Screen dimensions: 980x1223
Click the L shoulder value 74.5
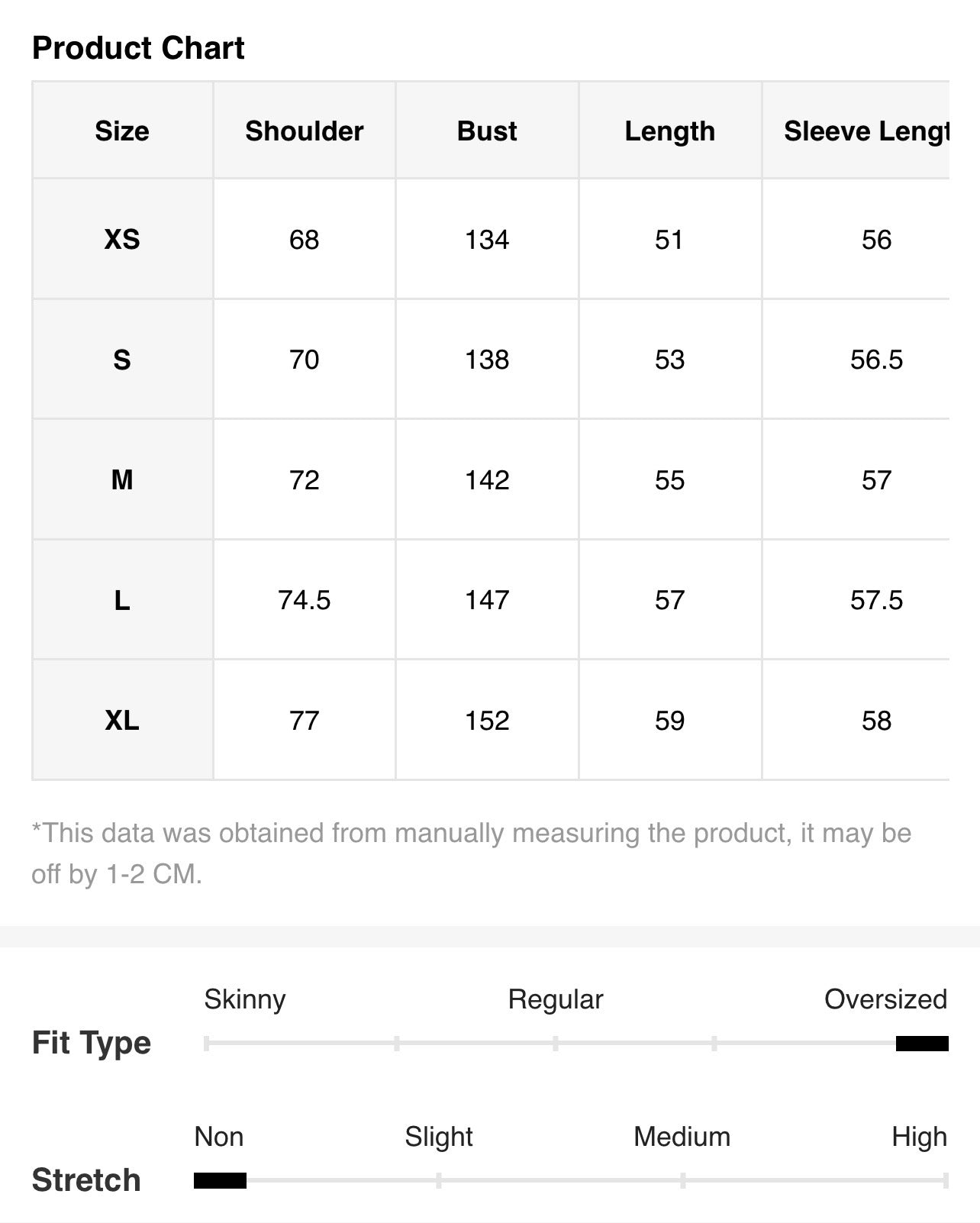[x=304, y=600]
